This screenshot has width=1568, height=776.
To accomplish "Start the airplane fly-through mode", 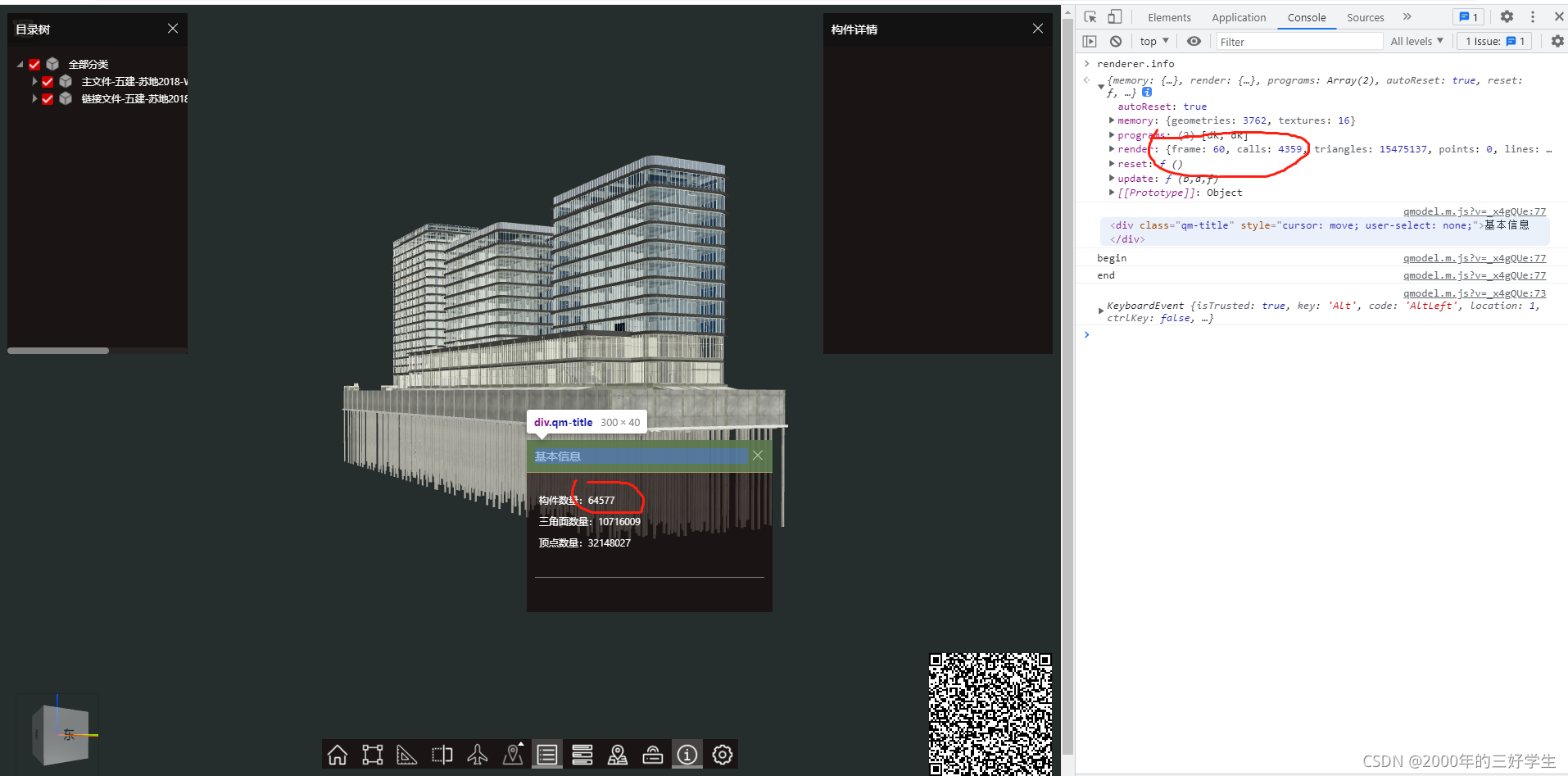I will pos(478,755).
